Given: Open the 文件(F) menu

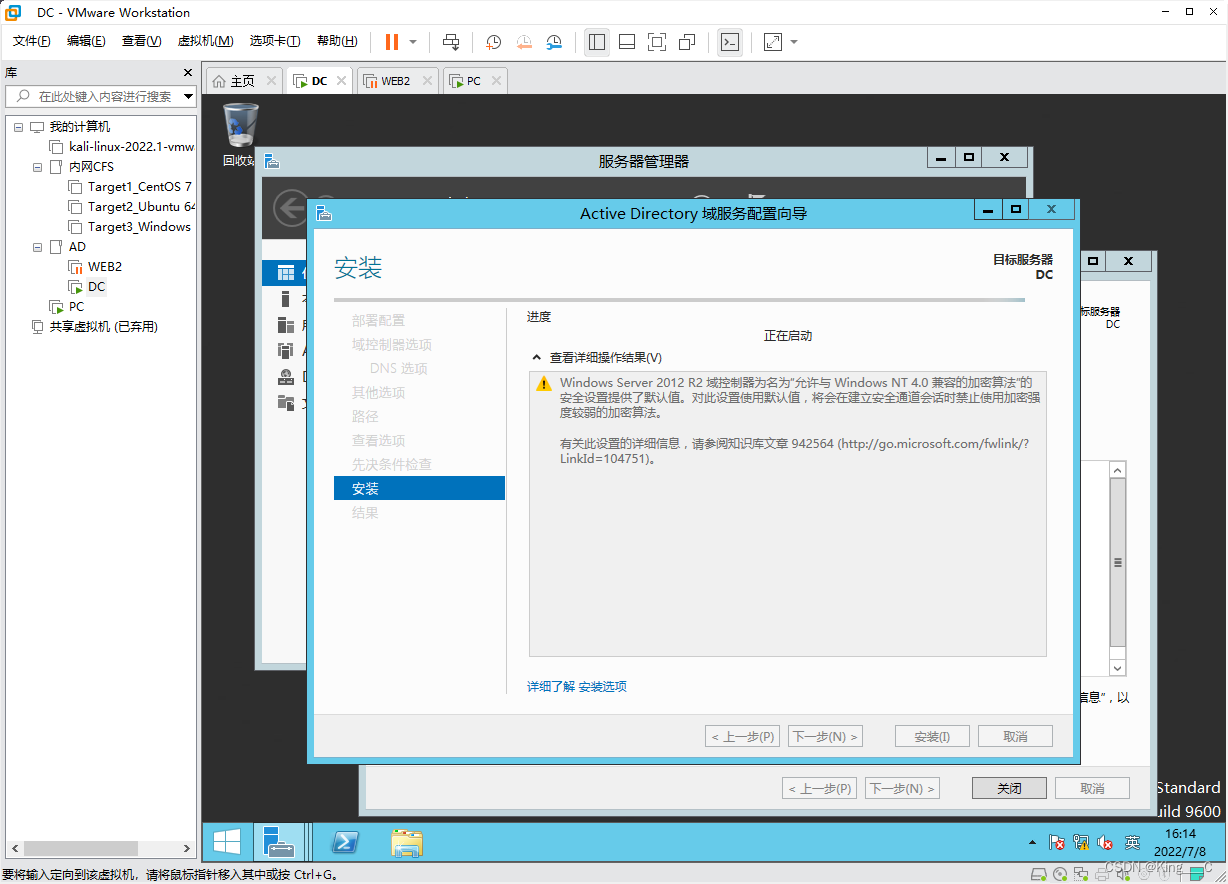Looking at the screenshot, I should point(32,41).
